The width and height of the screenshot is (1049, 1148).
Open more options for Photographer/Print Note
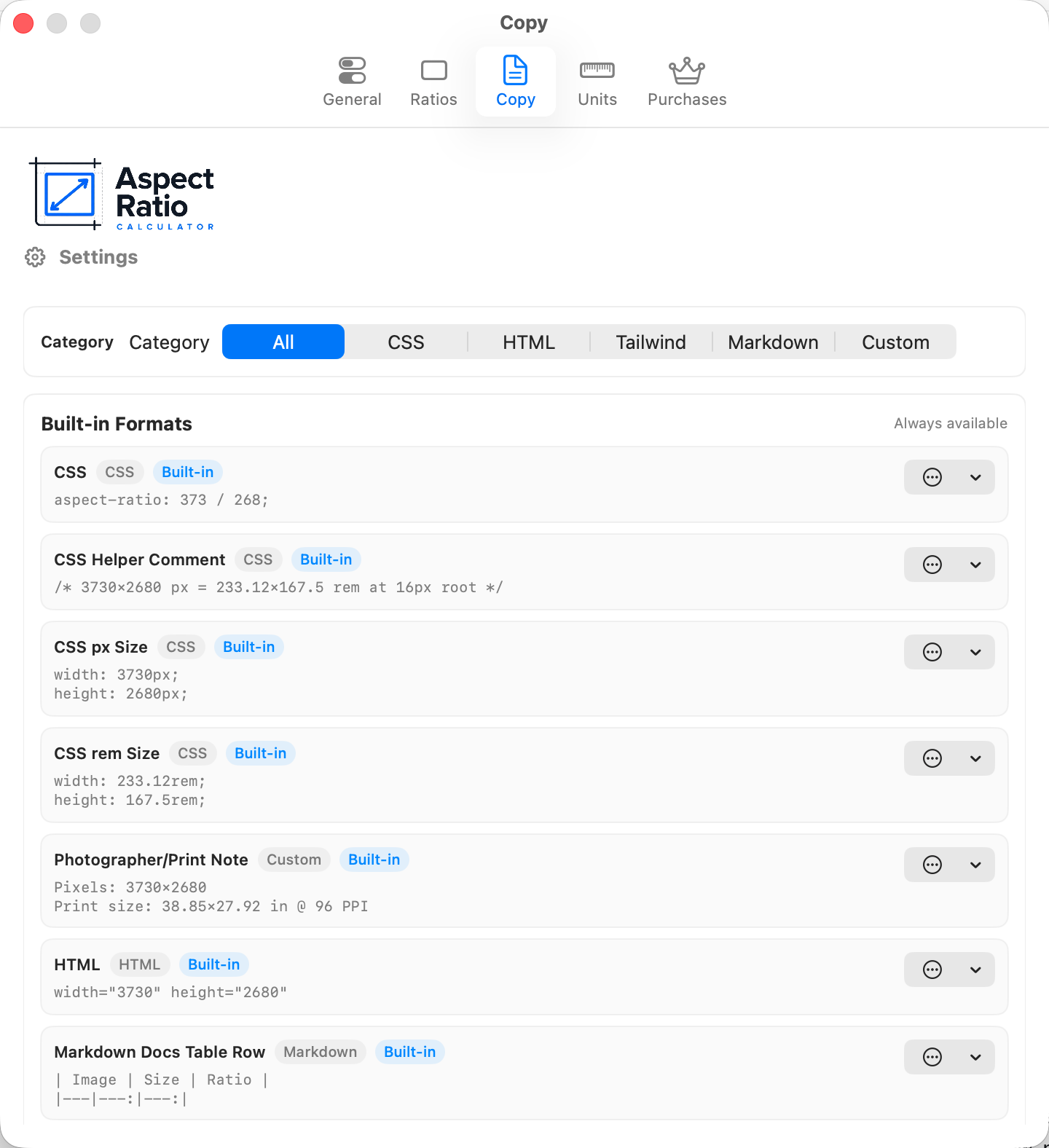pyautogui.click(x=932, y=865)
